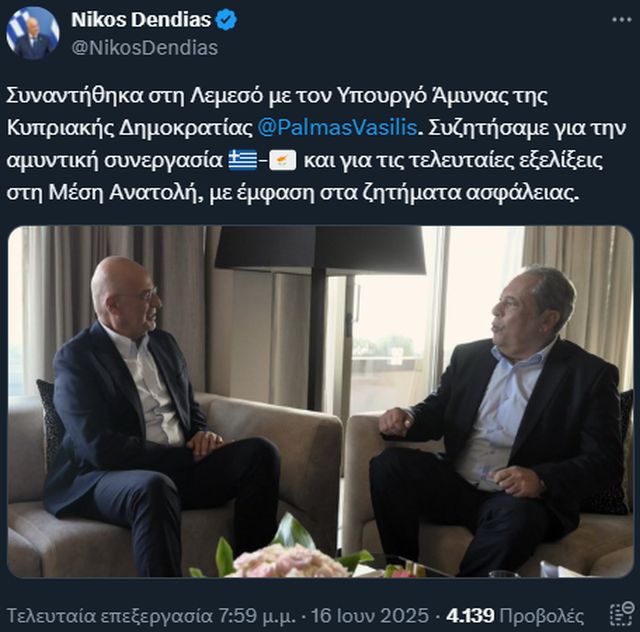640x632 pixels.
Task: Click the post reader icon beside views
Action: tap(622, 614)
